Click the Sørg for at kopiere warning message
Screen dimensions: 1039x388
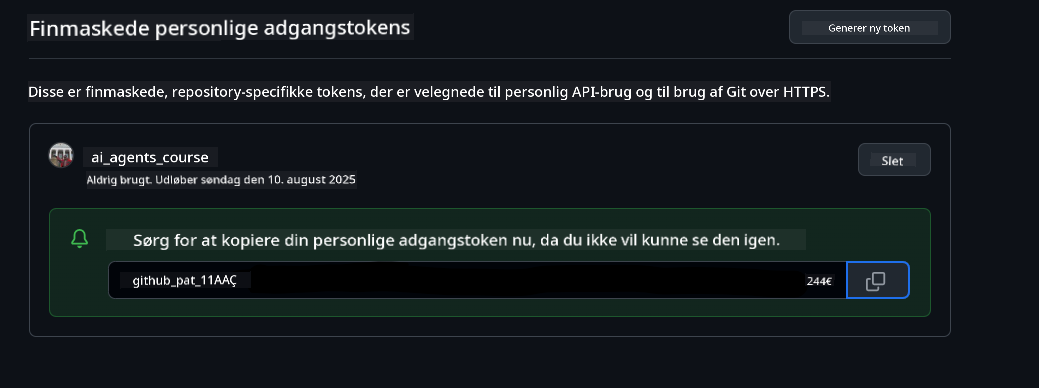pyautogui.click(x=456, y=240)
